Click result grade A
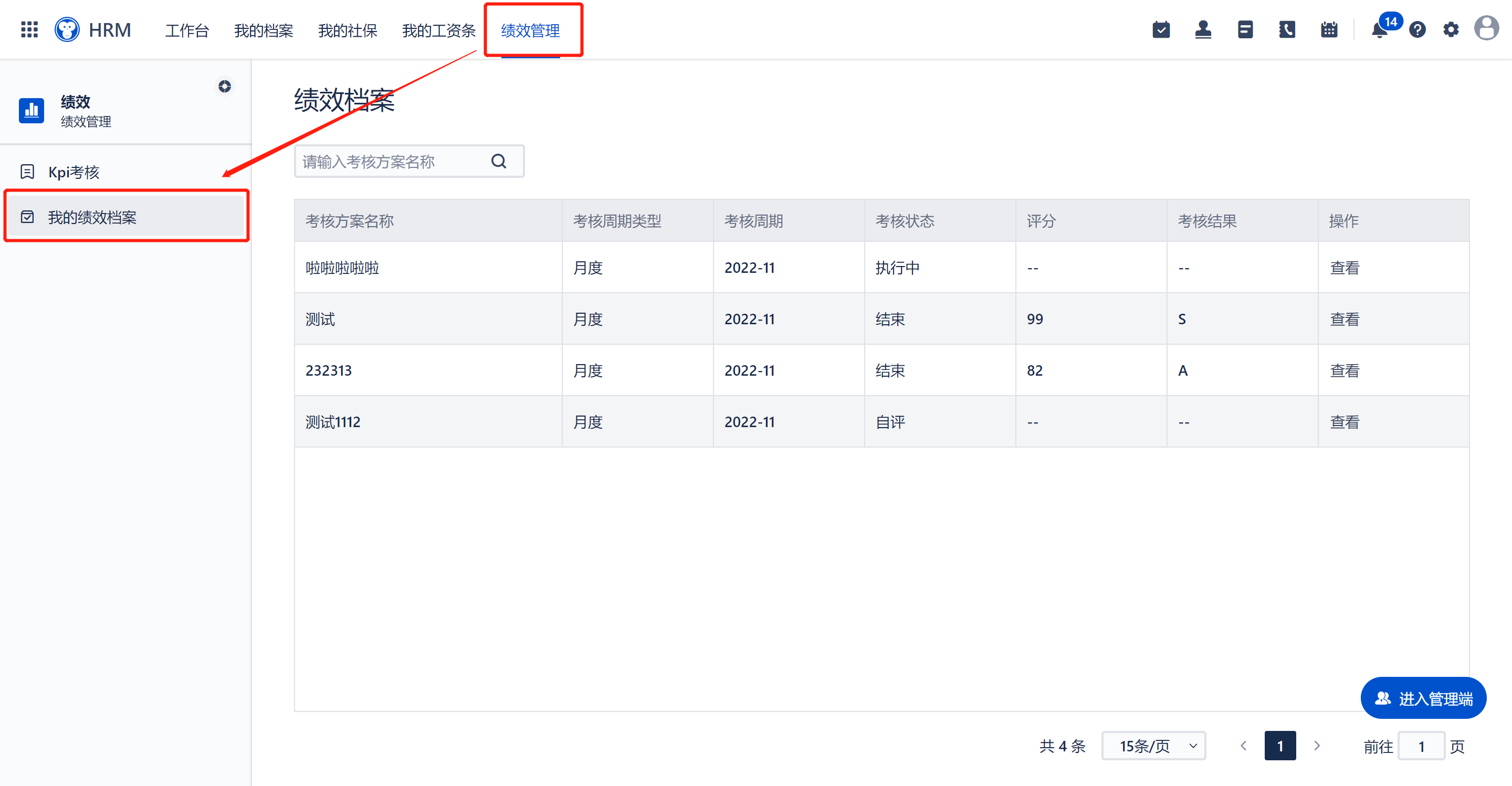Screen dimensions: 1512x786 tap(1183, 370)
